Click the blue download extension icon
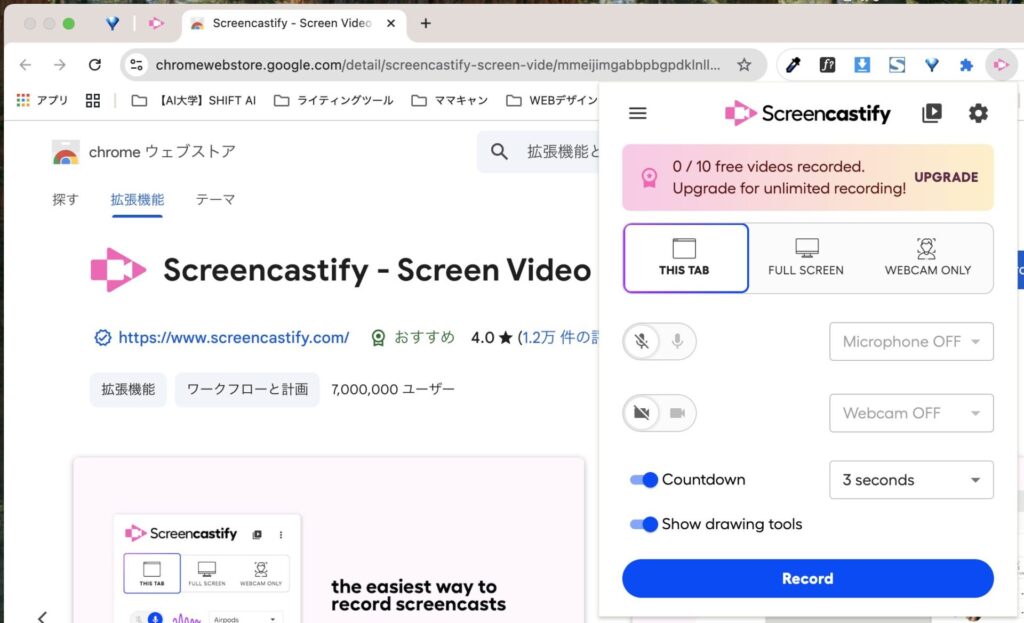Image resolution: width=1024 pixels, height=623 pixels. 862,65
